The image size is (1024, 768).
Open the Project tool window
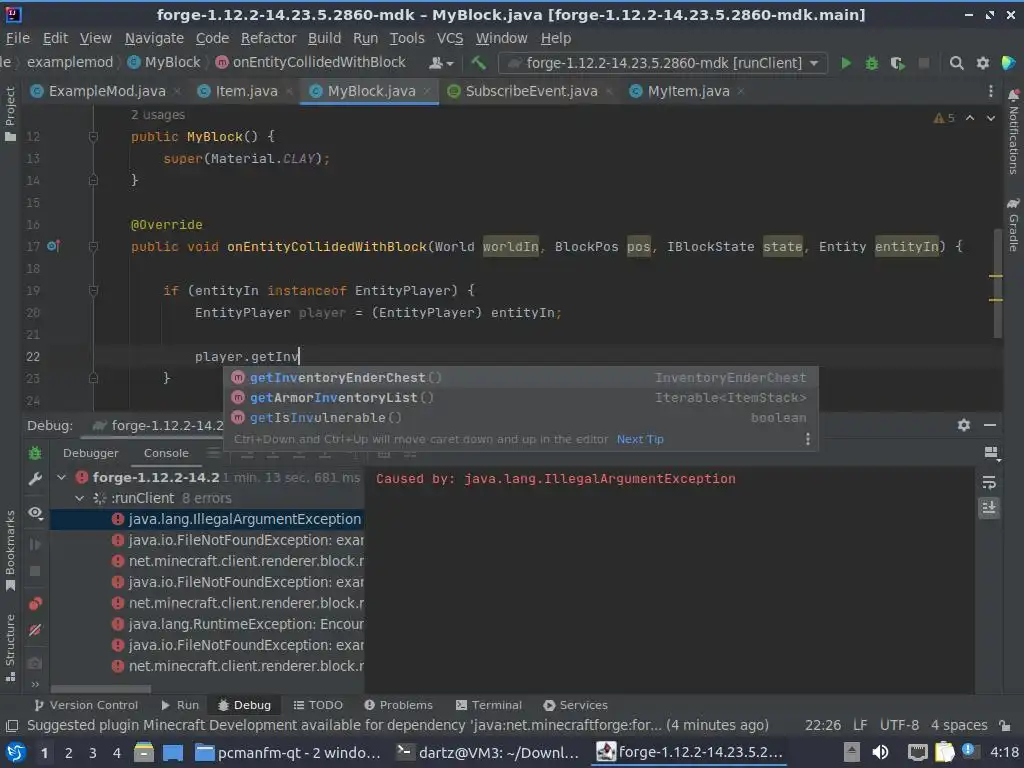10,114
